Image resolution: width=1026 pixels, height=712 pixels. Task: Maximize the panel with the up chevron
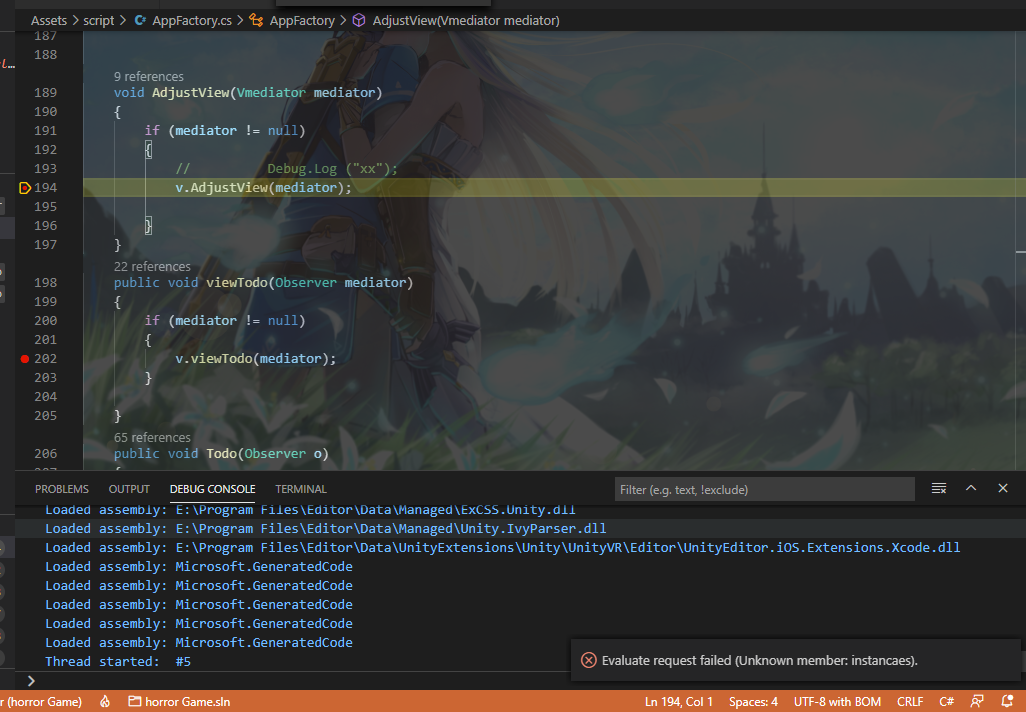tap(971, 489)
